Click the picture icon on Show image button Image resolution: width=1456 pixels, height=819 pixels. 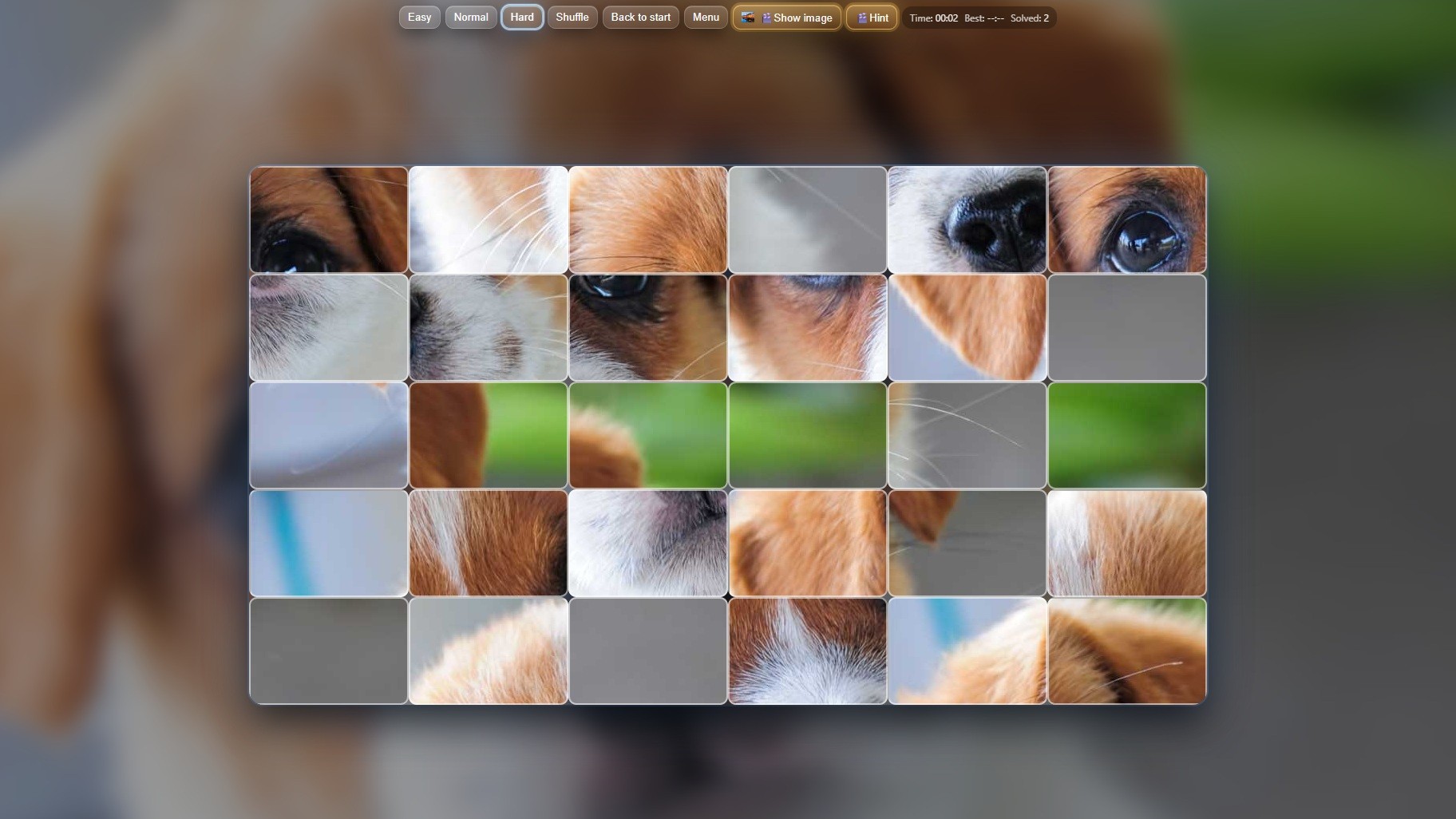click(x=749, y=17)
